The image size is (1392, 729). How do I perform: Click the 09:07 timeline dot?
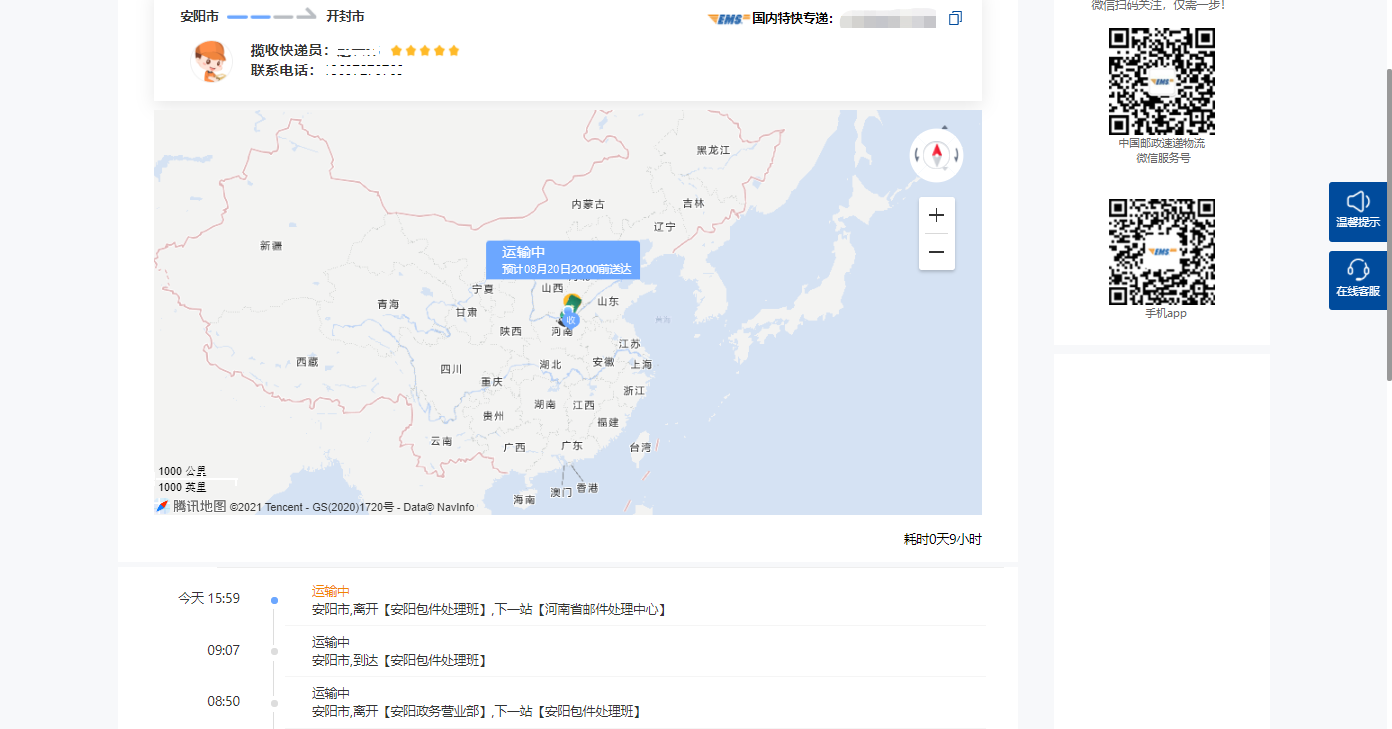(274, 651)
